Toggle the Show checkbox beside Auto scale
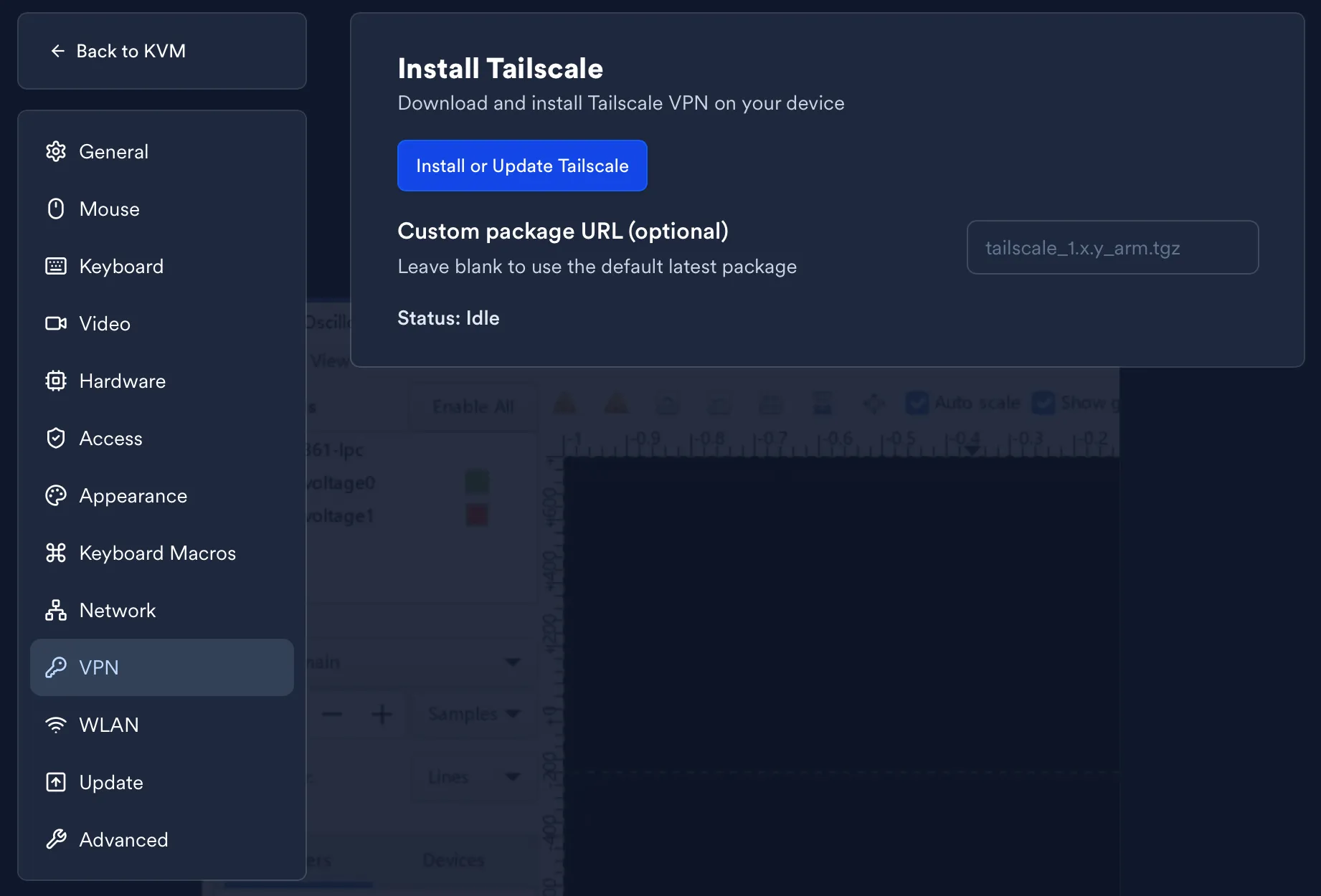1321x896 pixels. tap(1043, 403)
